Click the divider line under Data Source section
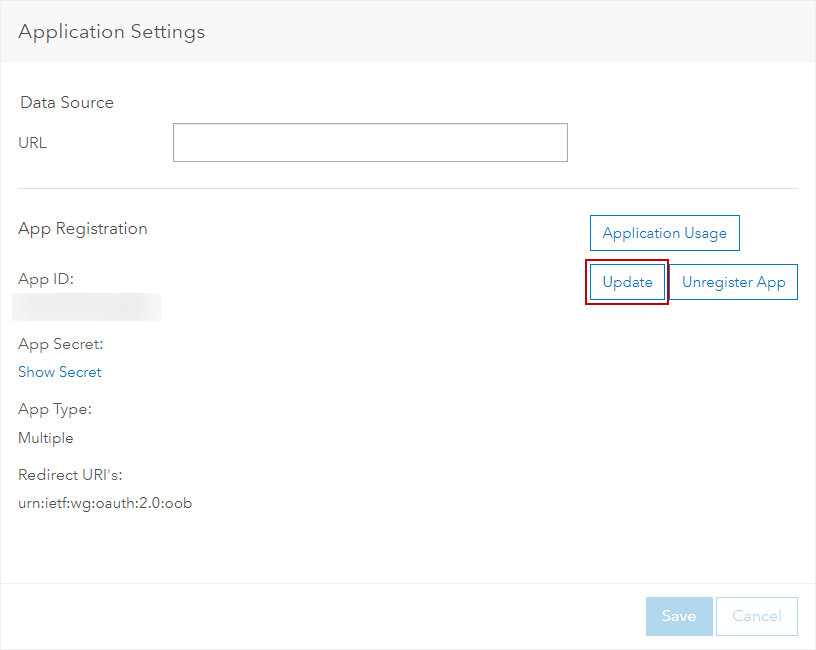The width and height of the screenshot is (816, 650). click(x=408, y=188)
